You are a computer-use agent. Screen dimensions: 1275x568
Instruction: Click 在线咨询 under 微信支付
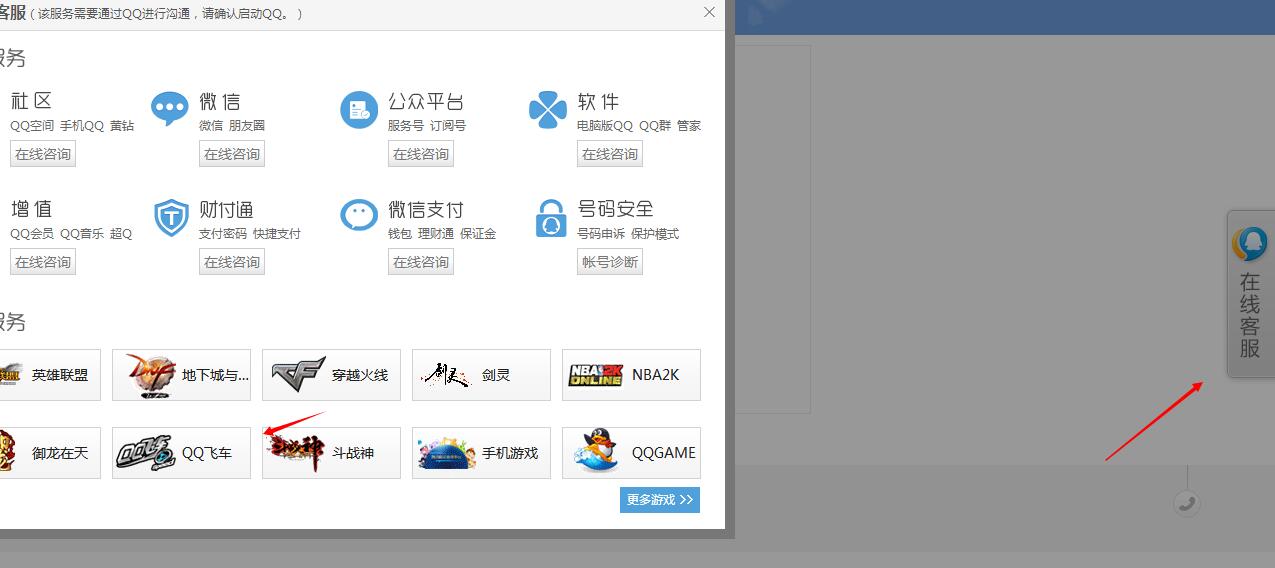(421, 262)
